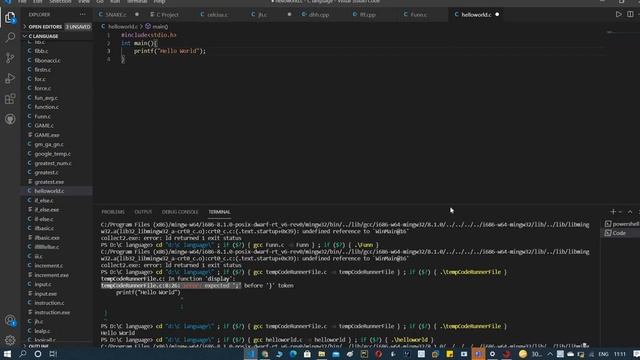Click unsaved dot on helloworld.c tab

497,14
